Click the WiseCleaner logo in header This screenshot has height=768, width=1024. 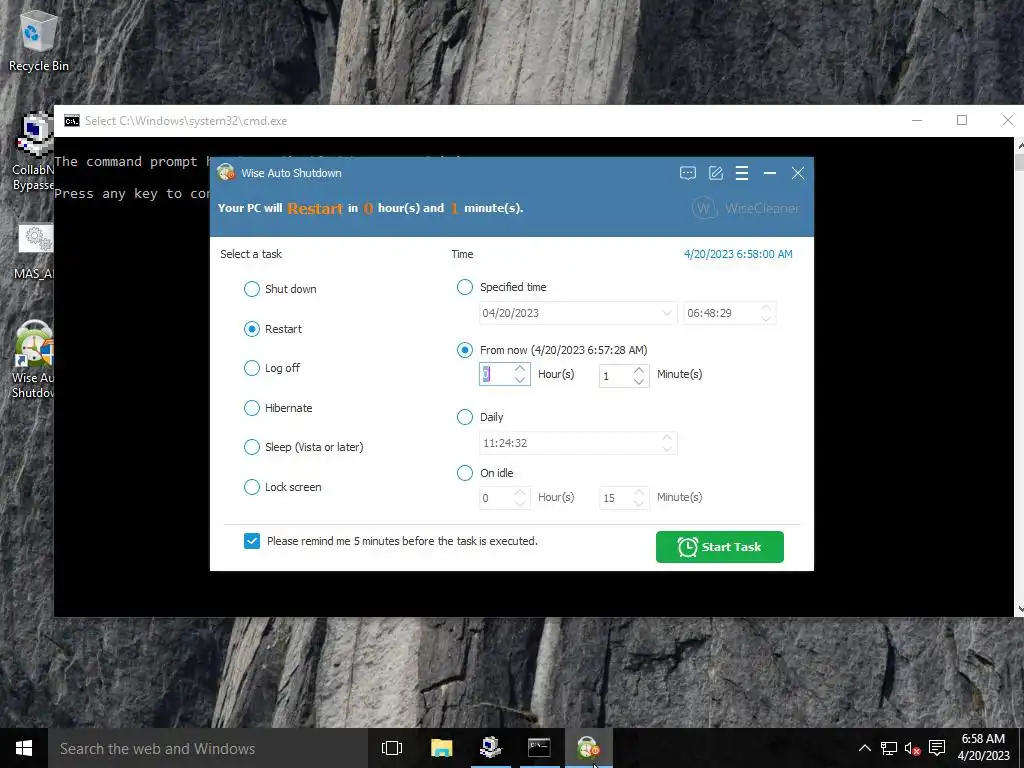tap(745, 209)
